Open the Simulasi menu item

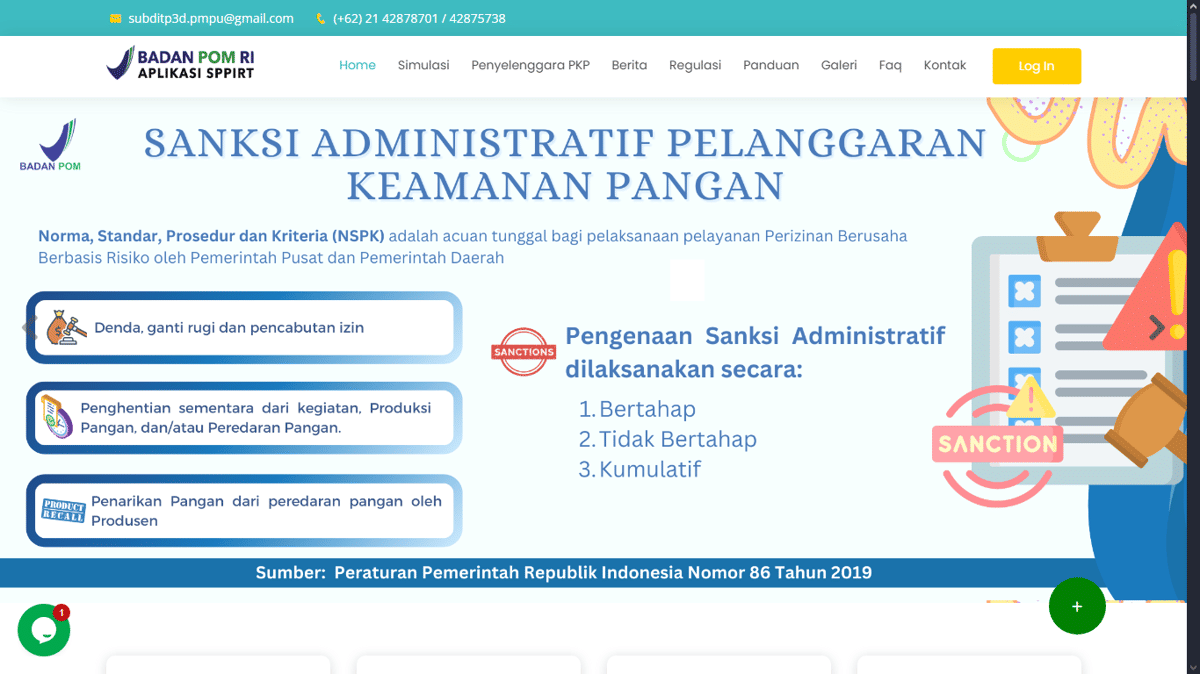[423, 66]
